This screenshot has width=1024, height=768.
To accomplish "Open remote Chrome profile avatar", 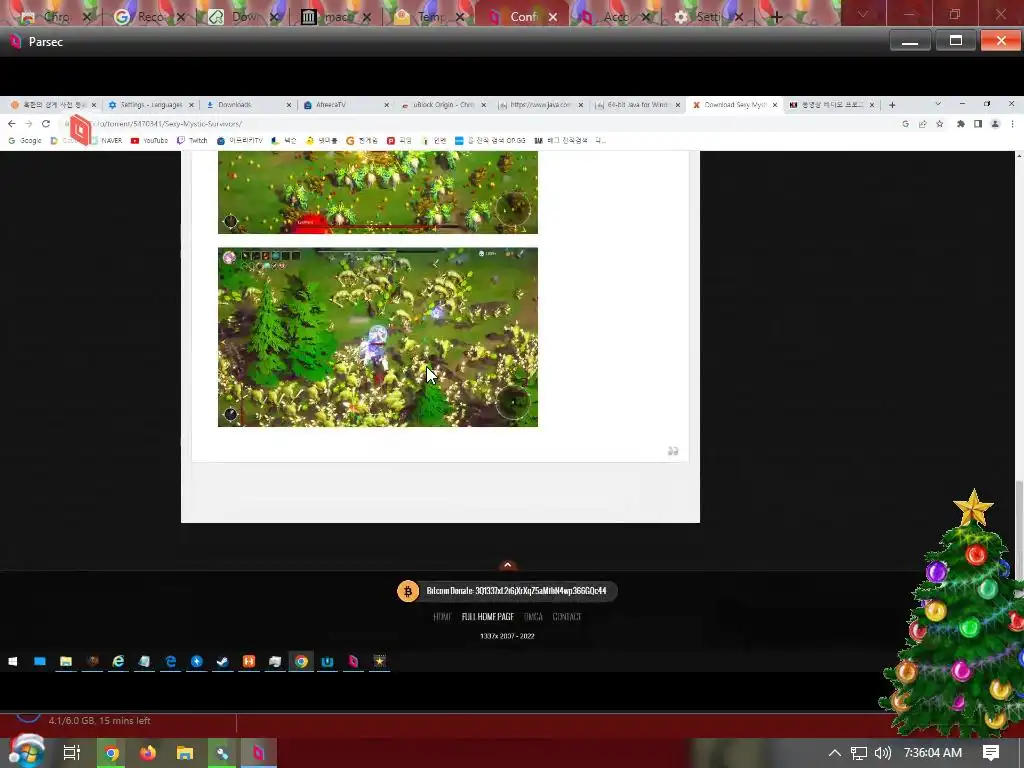I will click(995, 123).
